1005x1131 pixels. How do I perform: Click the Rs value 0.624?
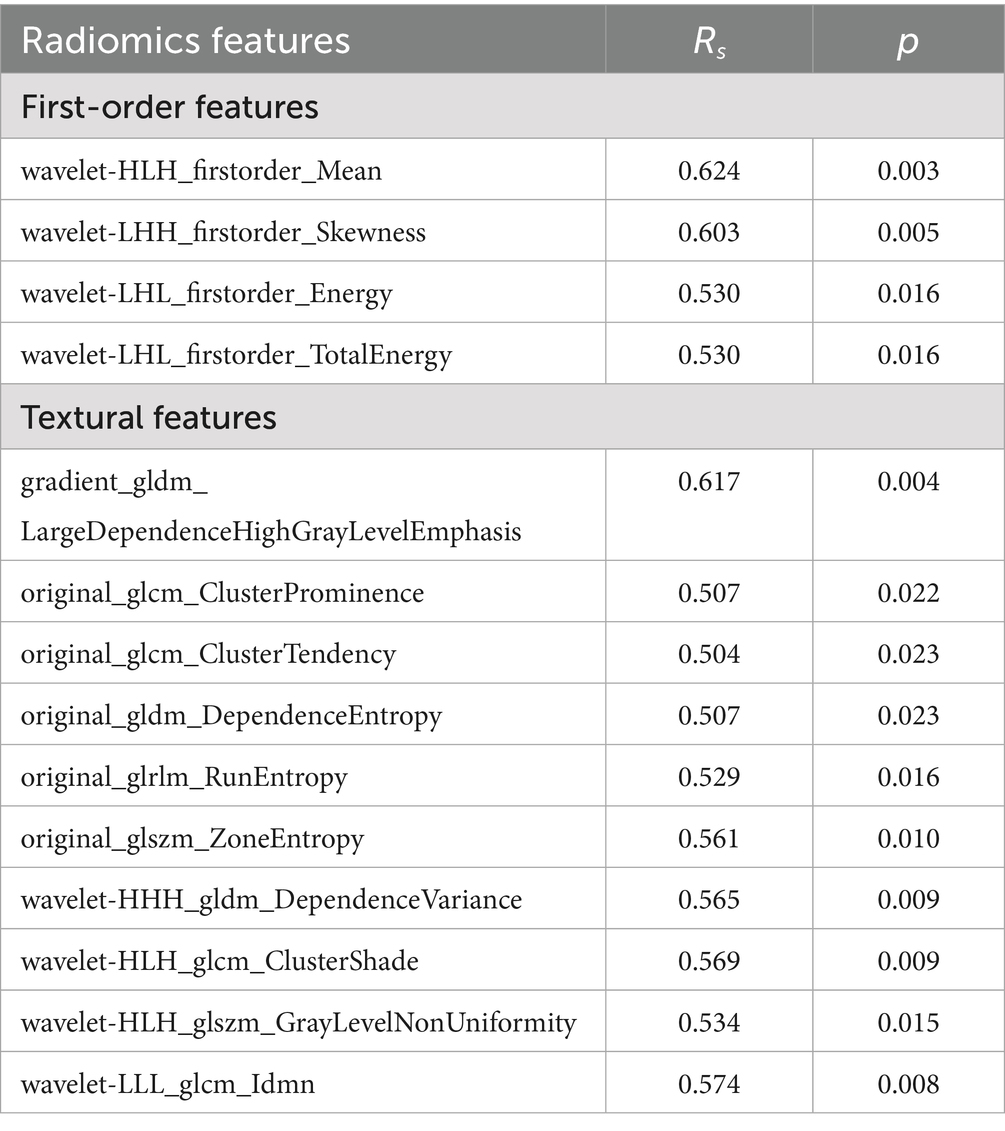pos(709,170)
